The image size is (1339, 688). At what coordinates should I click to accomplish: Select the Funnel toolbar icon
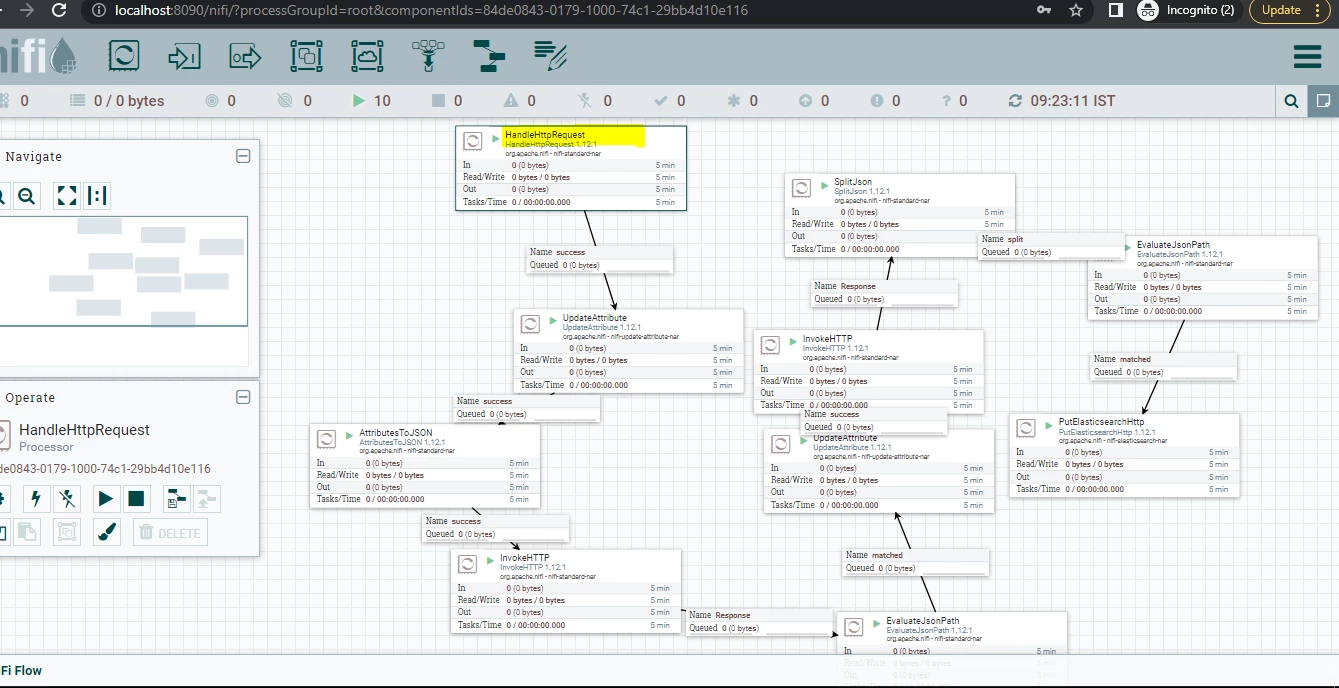click(428, 56)
